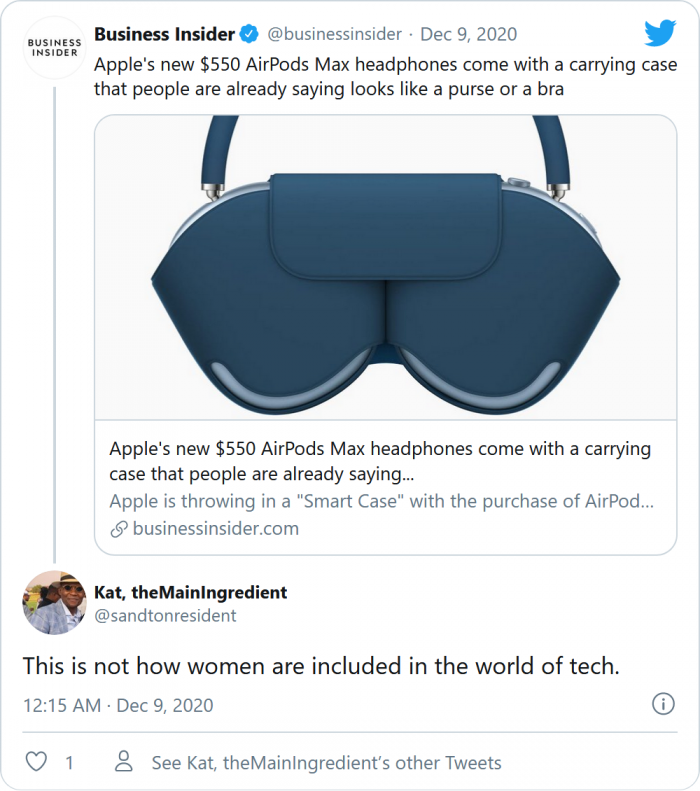Click the heart like icon
The width and height of the screenshot is (700, 791).
36,762
